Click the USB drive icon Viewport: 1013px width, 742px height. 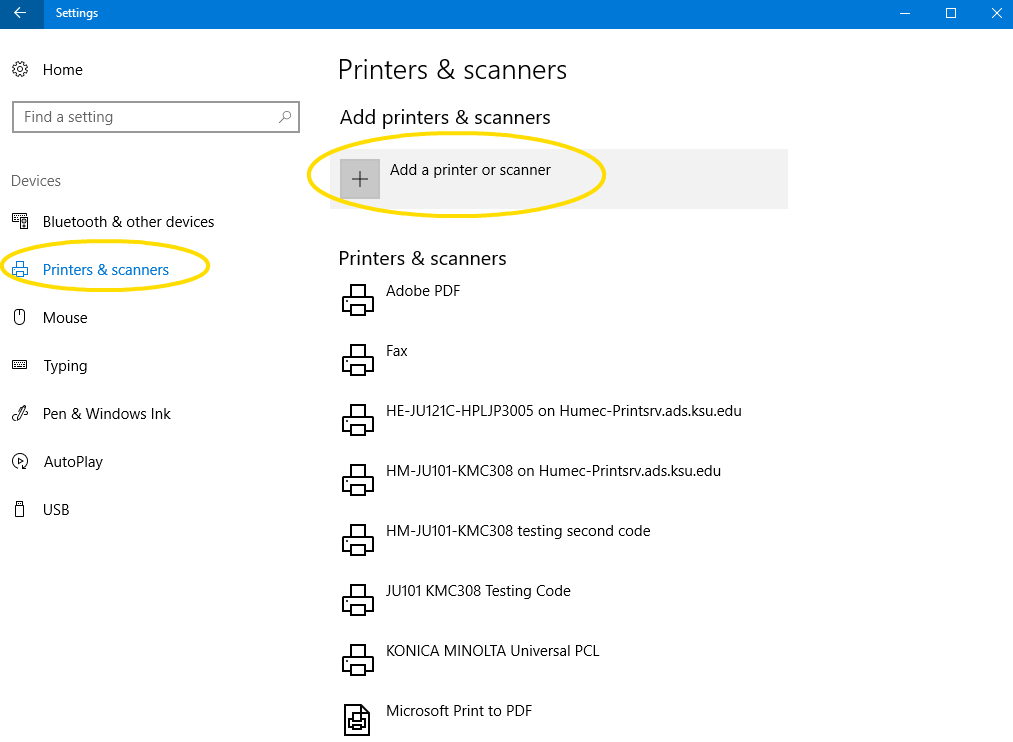point(20,509)
